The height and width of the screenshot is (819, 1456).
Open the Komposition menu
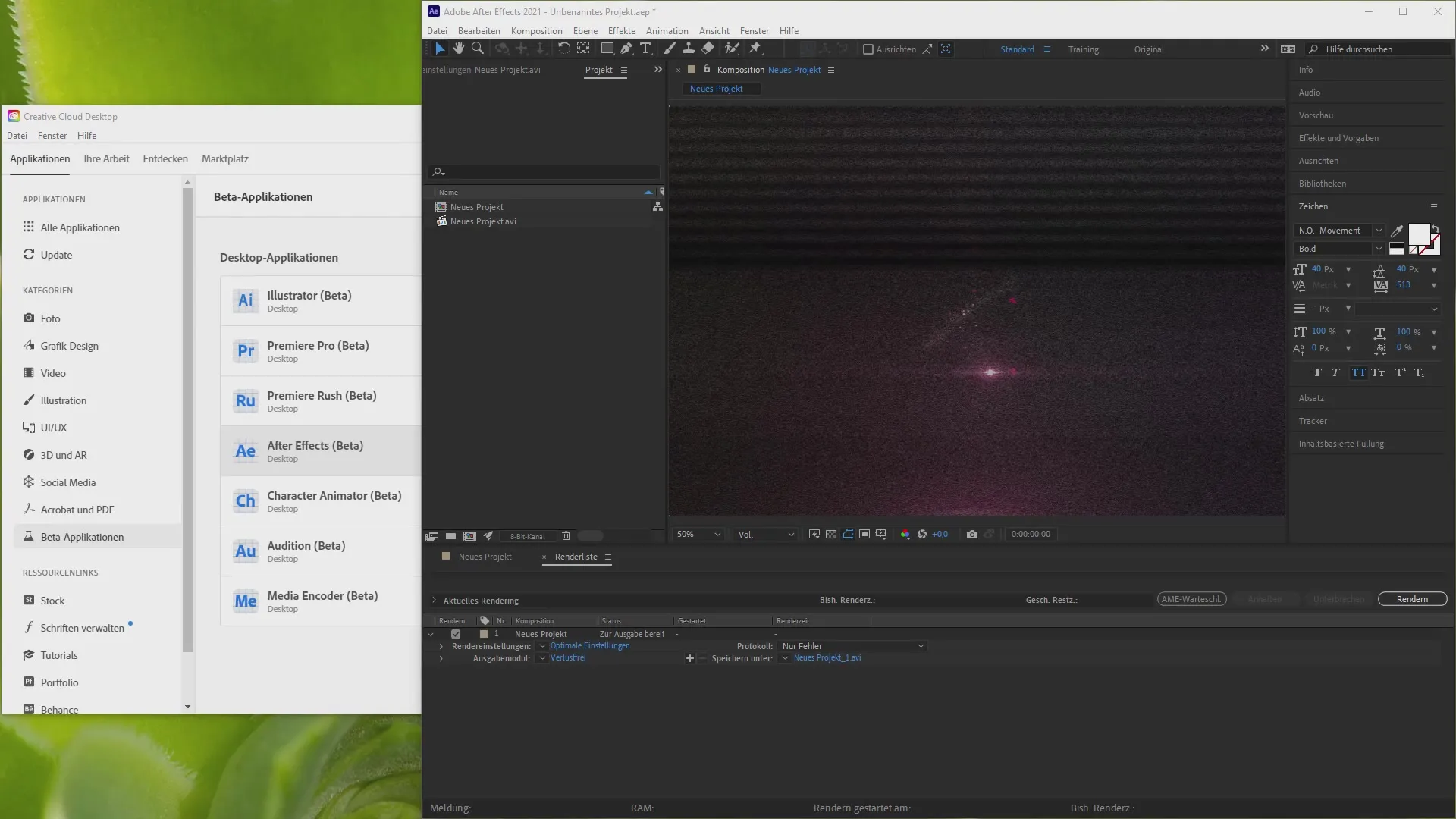tap(536, 31)
